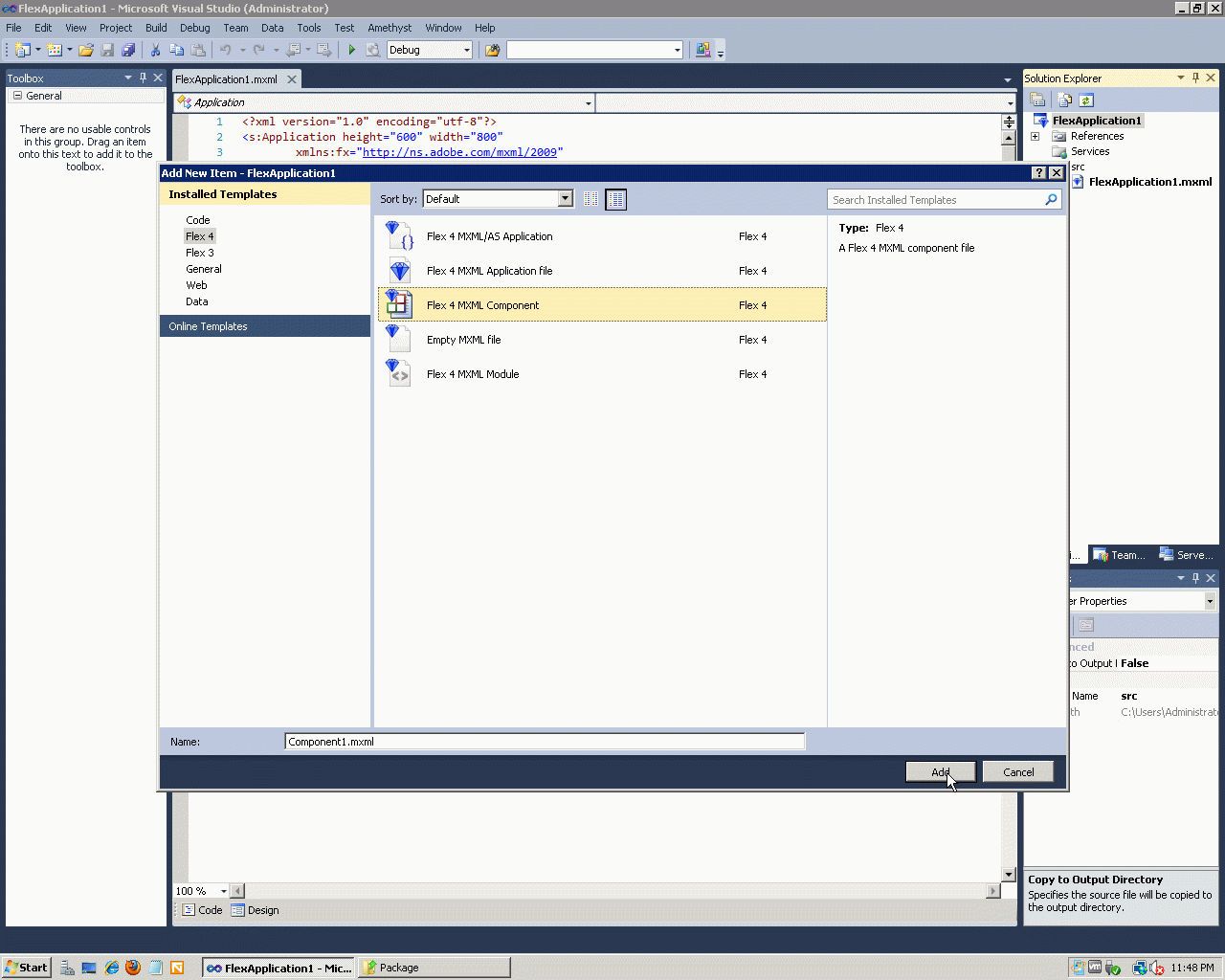Click the Find in Files toolbar icon
This screenshot has width=1225, height=980.
[x=493, y=50]
